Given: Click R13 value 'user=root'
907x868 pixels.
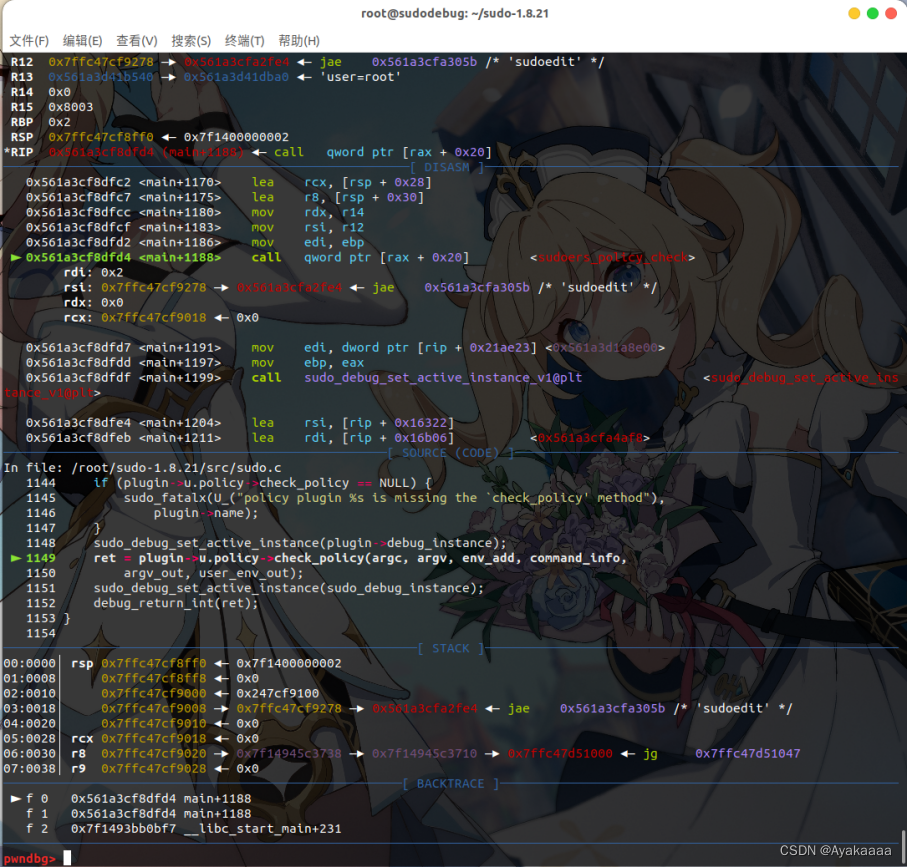Looking at the screenshot, I should pyautogui.click(x=360, y=77).
